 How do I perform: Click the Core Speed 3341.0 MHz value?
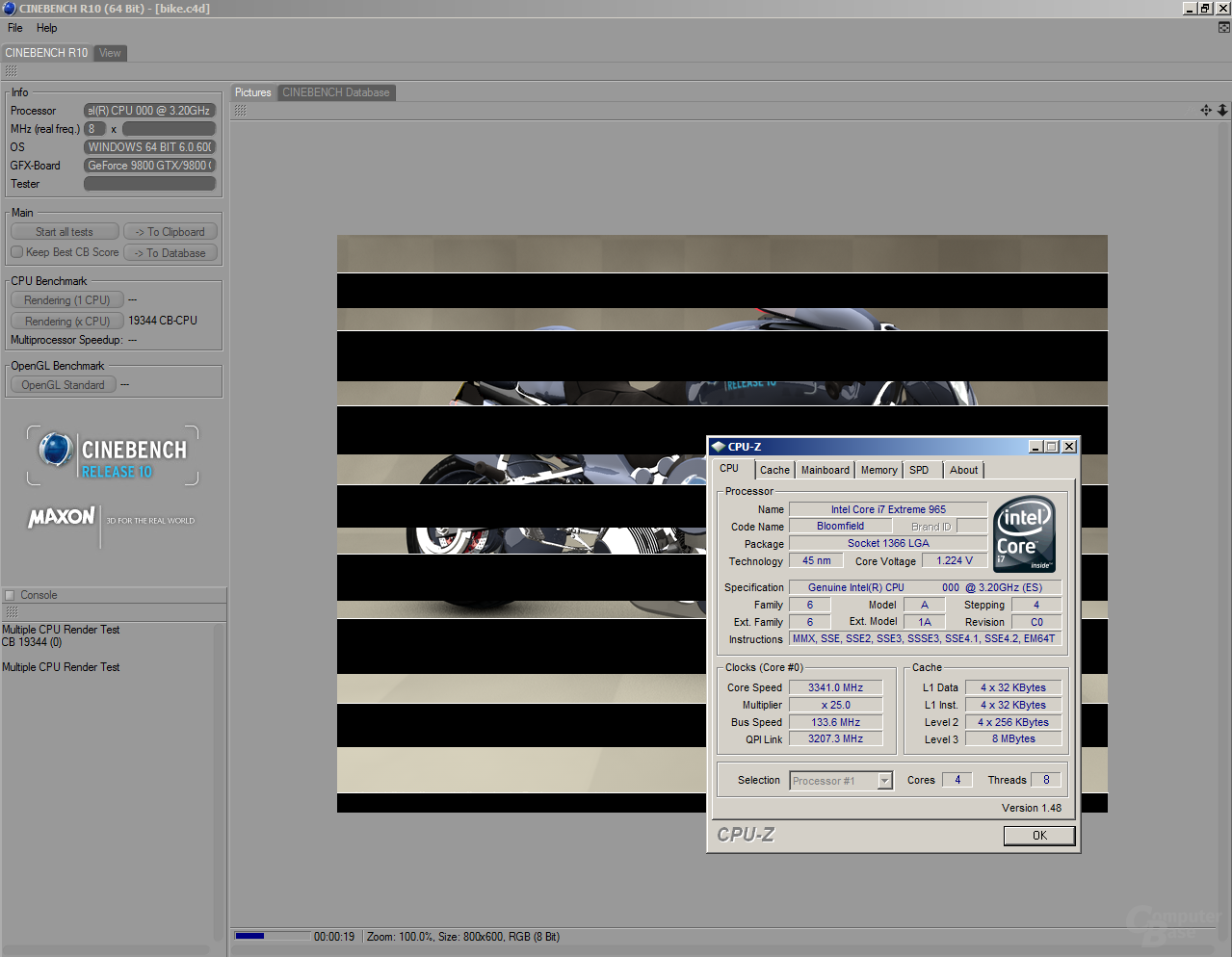835,687
